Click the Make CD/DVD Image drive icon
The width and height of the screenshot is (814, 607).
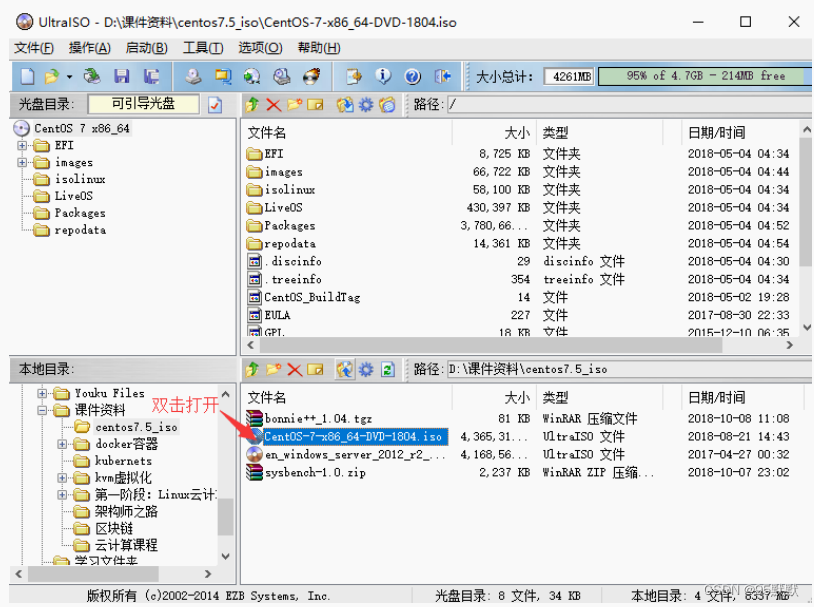(x=194, y=77)
